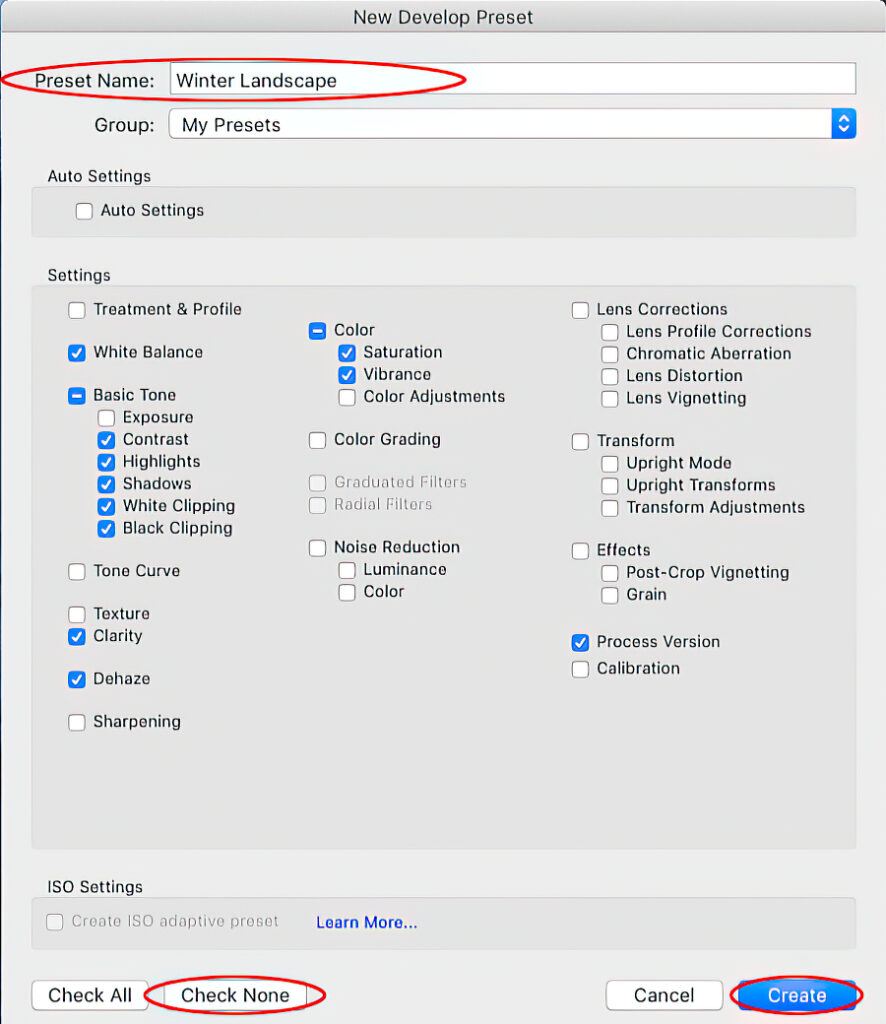Click the Preset Name text field

(x=512, y=80)
